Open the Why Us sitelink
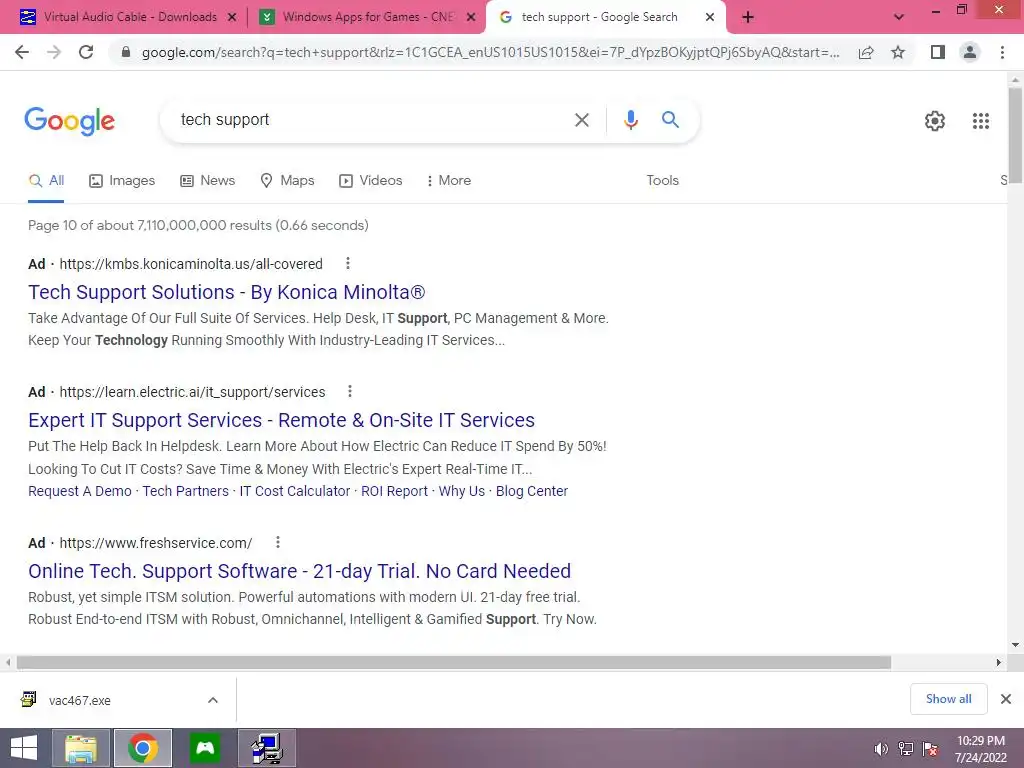Viewport: 1024px width, 768px height. pyautogui.click(x=462, y=491)
